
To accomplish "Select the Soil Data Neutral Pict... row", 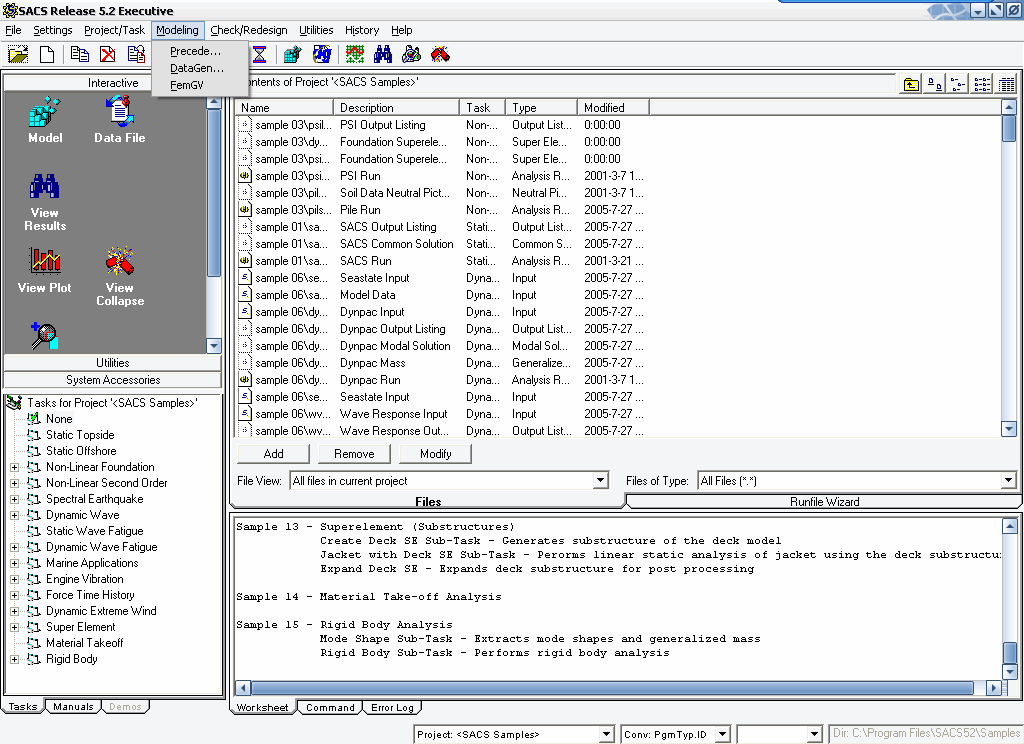I will (x=441, y=193).
